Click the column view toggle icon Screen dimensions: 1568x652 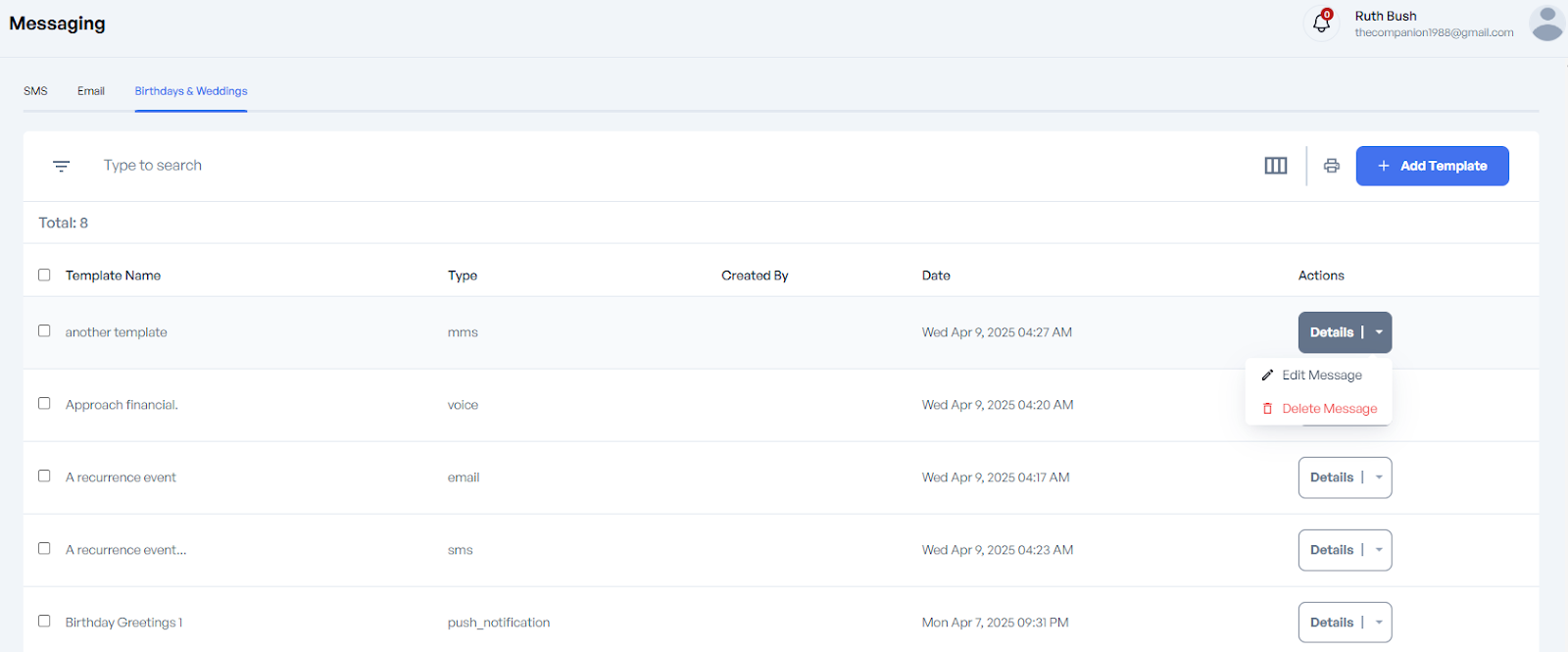click(1275, 166)
